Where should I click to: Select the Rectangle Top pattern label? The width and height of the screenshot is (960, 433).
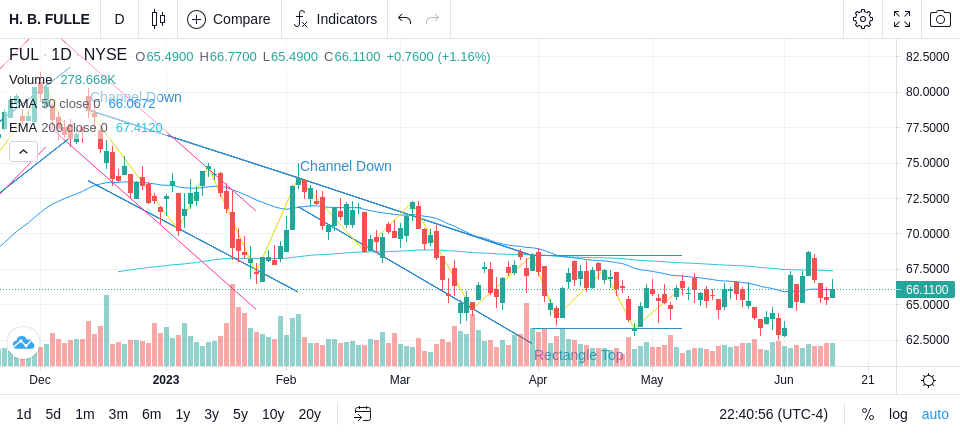(579, 355)
